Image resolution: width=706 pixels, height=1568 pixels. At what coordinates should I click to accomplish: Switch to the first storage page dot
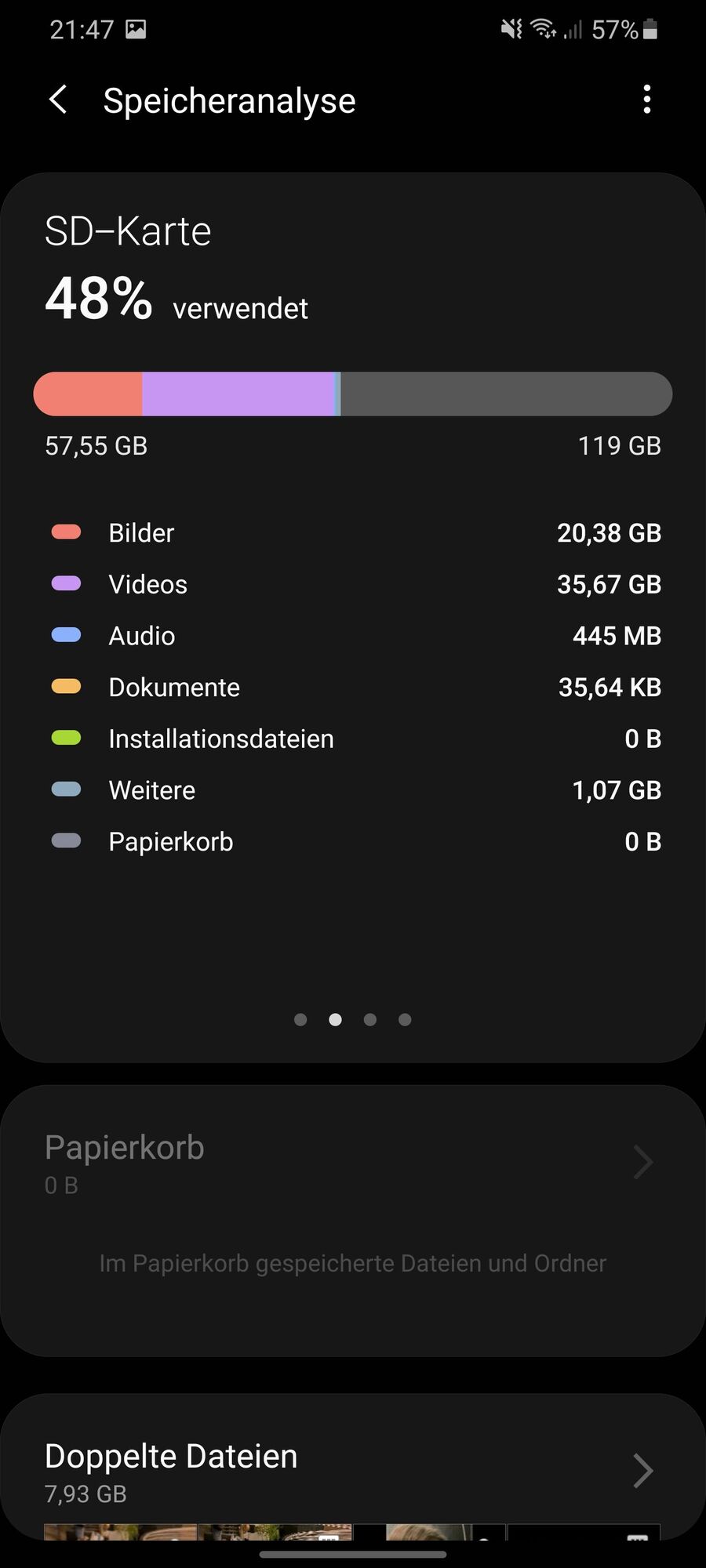pyautogui.click(x=300, y=1019)
